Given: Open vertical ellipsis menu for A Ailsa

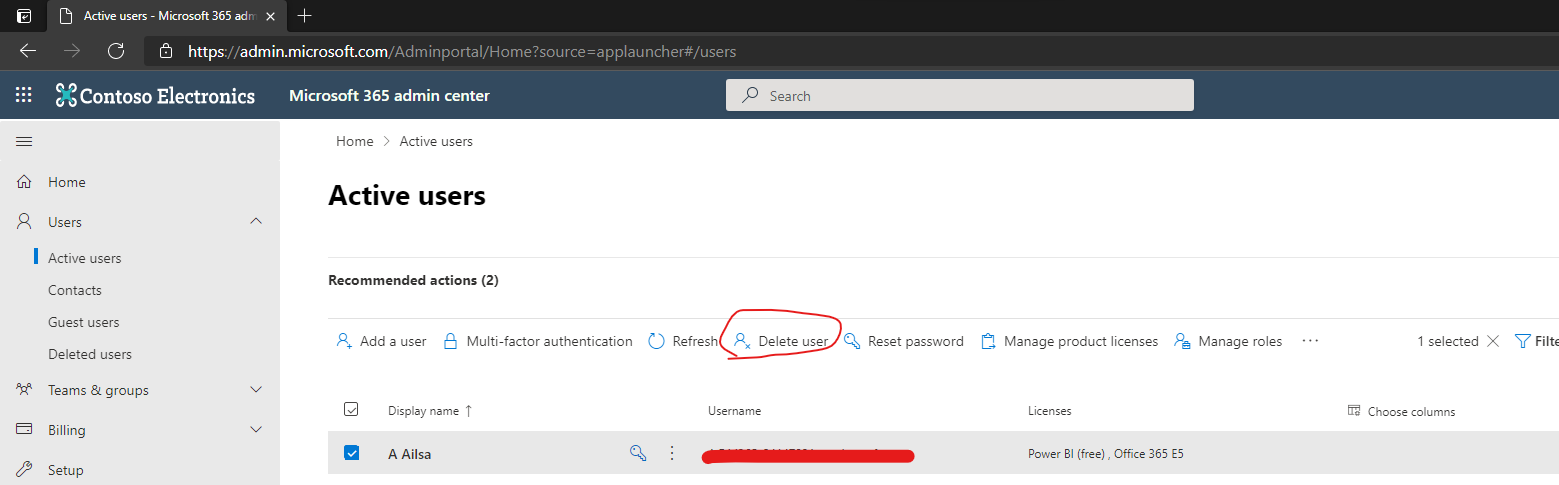Looking at the screenshot, I should 672,453.
